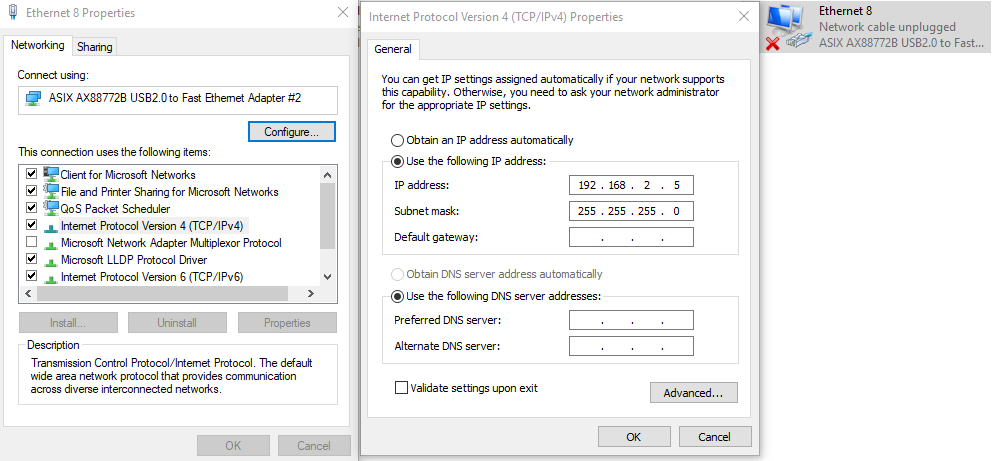This screenshot has height=461, width=993.
Task: Click the Uninstall button
Action: [x=177, y=323]
